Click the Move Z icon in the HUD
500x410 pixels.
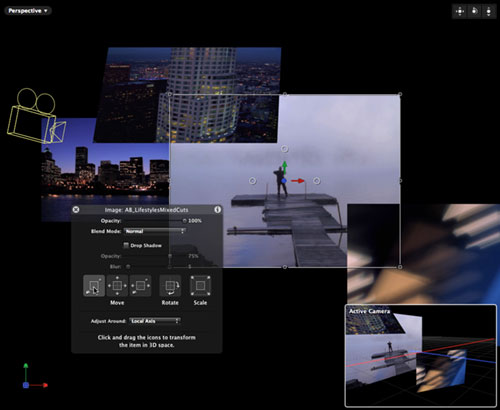click(94, 286)
